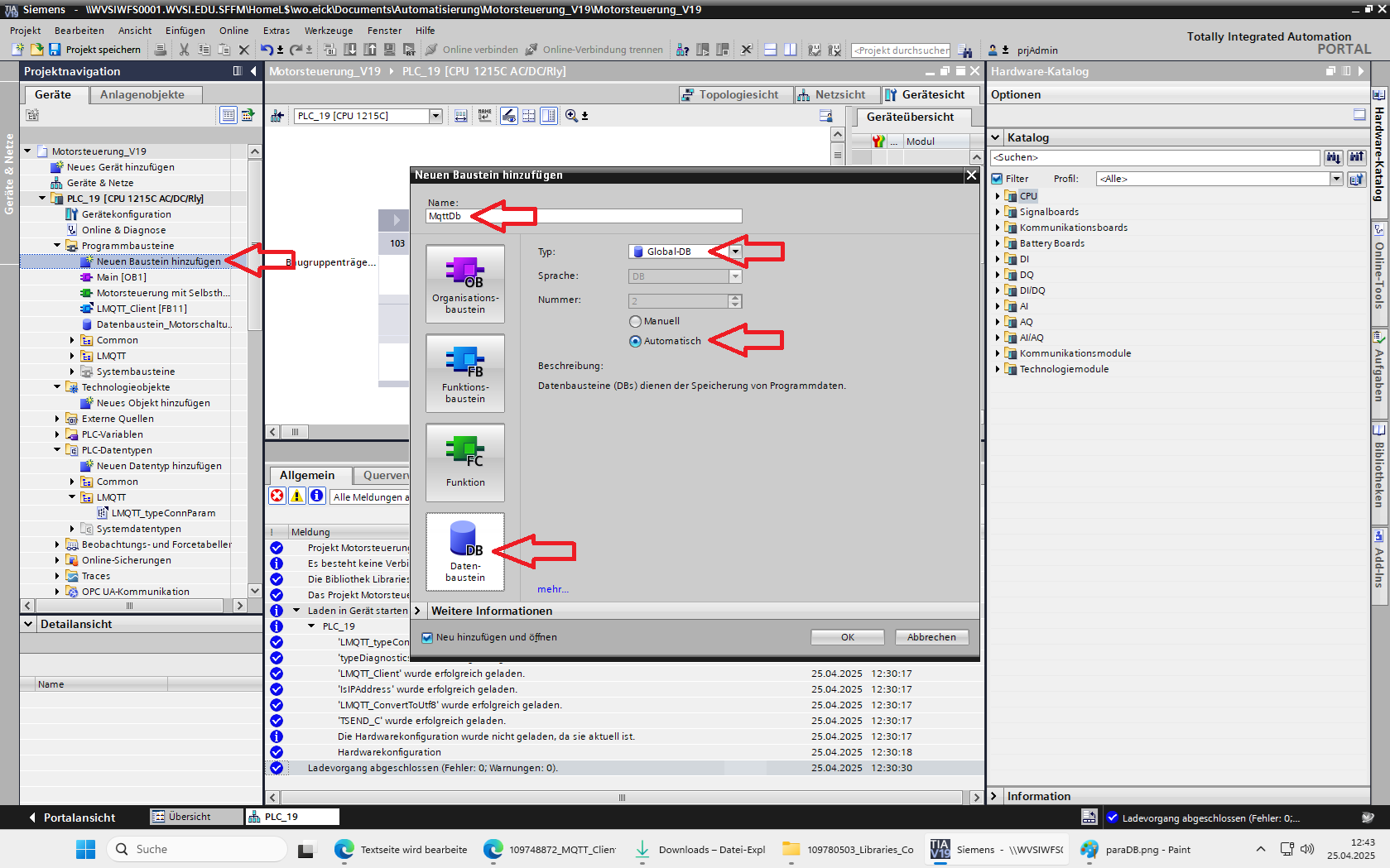This screenshot has height=868, width=1390.
Task: Collapse the Projektnavigation panel arrow
Action: tap(253, 71)
